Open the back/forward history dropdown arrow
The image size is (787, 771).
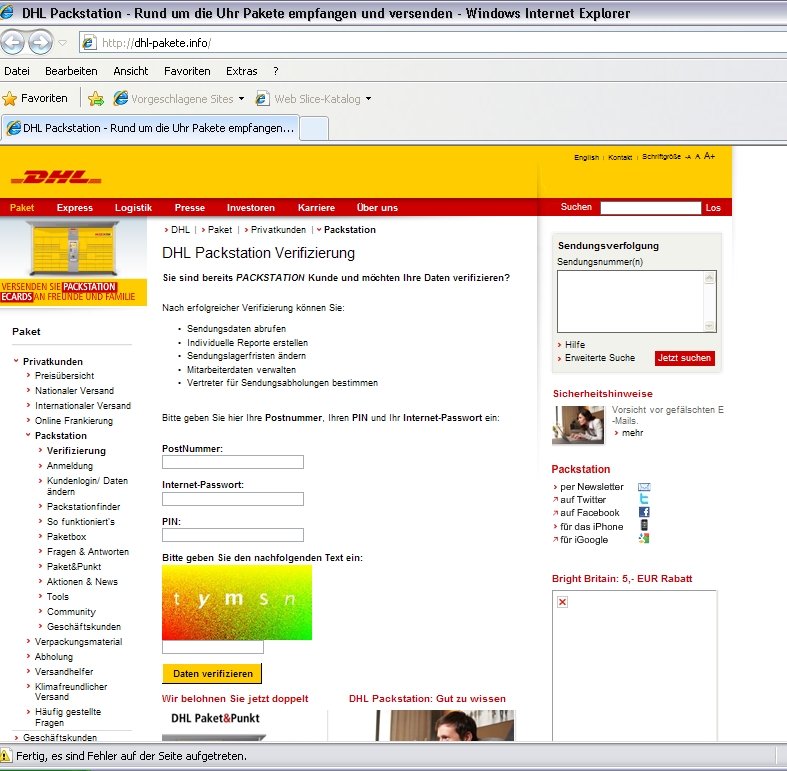point(62,43)
